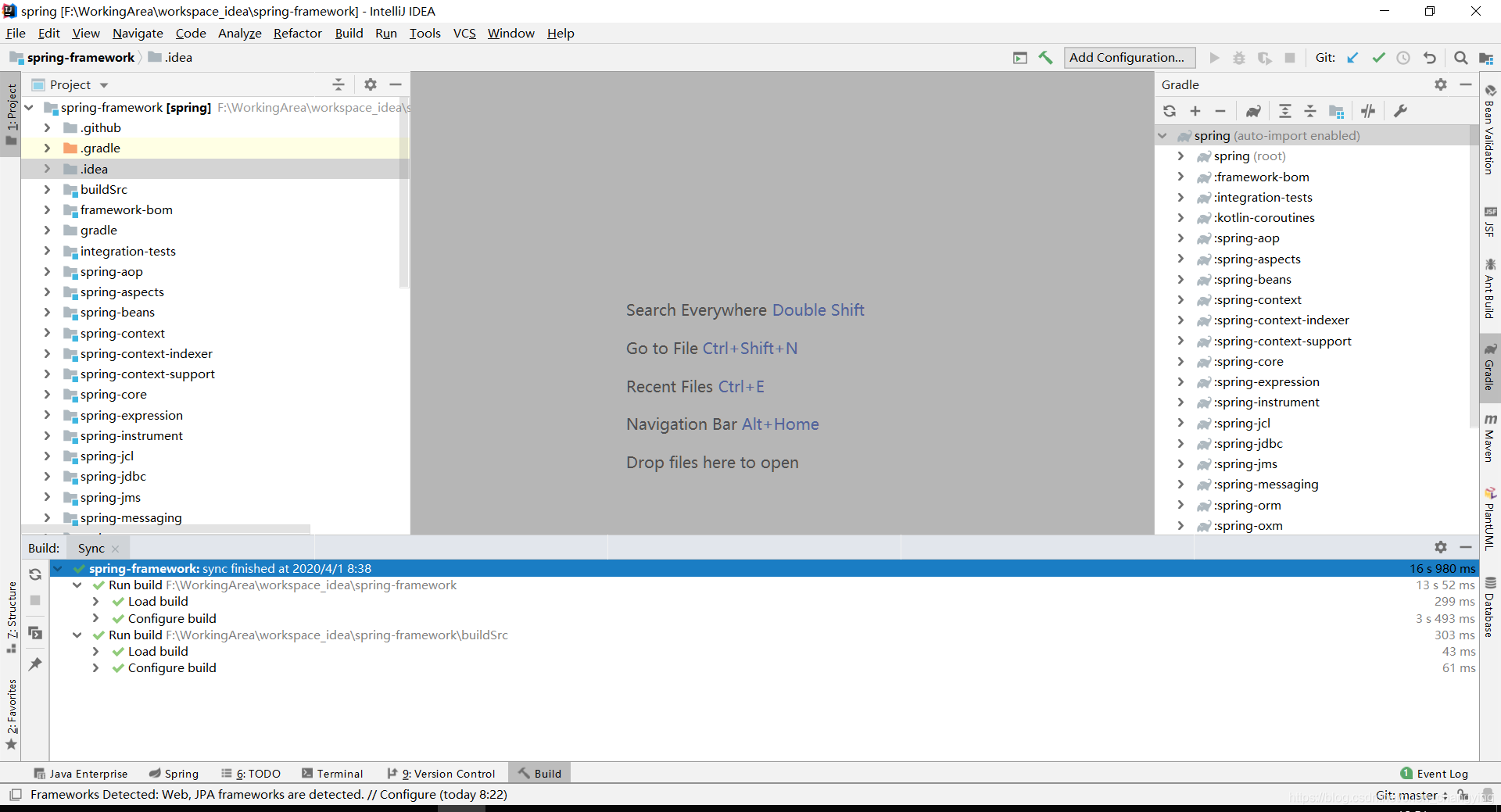Collapse the first Run build node
Screen dimensions: 1501x812
tap(77, 585)
